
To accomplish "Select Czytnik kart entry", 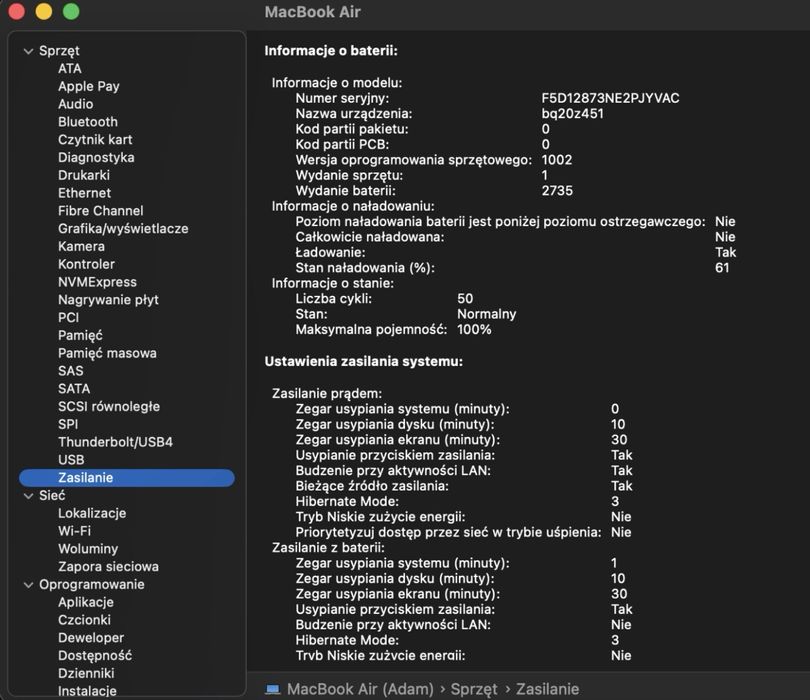I will point(95,139).
